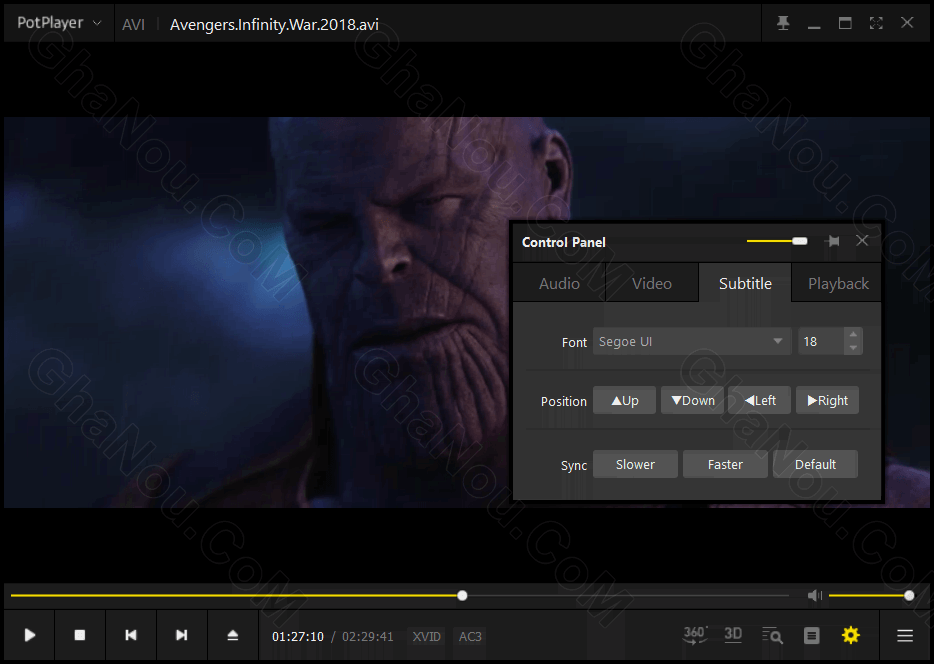
Task: Click the seek bar playhead
Action: [462, 596]
